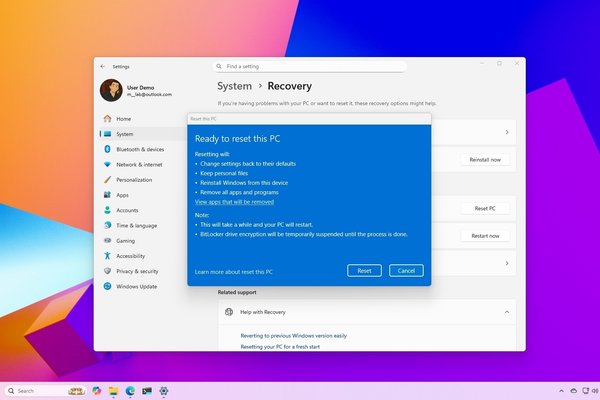Open Reverting to previous Windows version easily
Viewport: 600px width, 400px height.
pyautogui.click(x=293, y=336)
